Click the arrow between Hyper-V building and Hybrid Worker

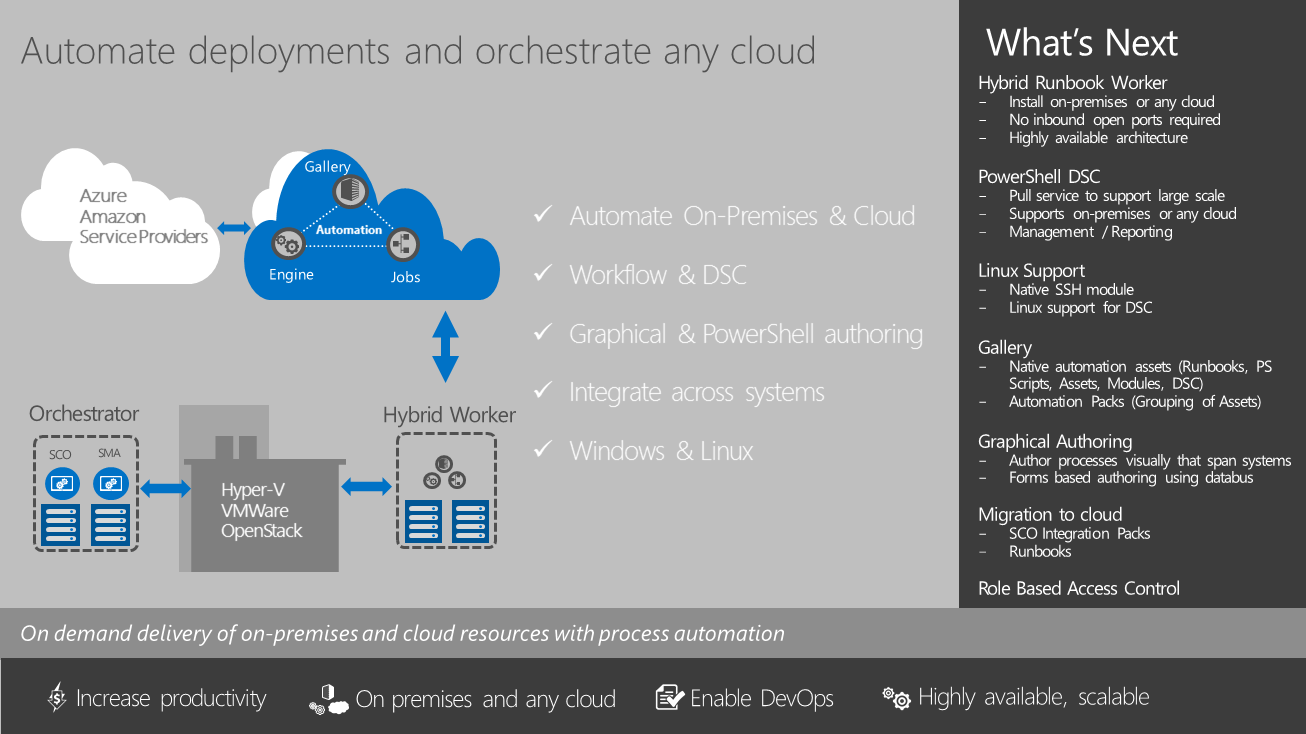click(x=367, y=487)
